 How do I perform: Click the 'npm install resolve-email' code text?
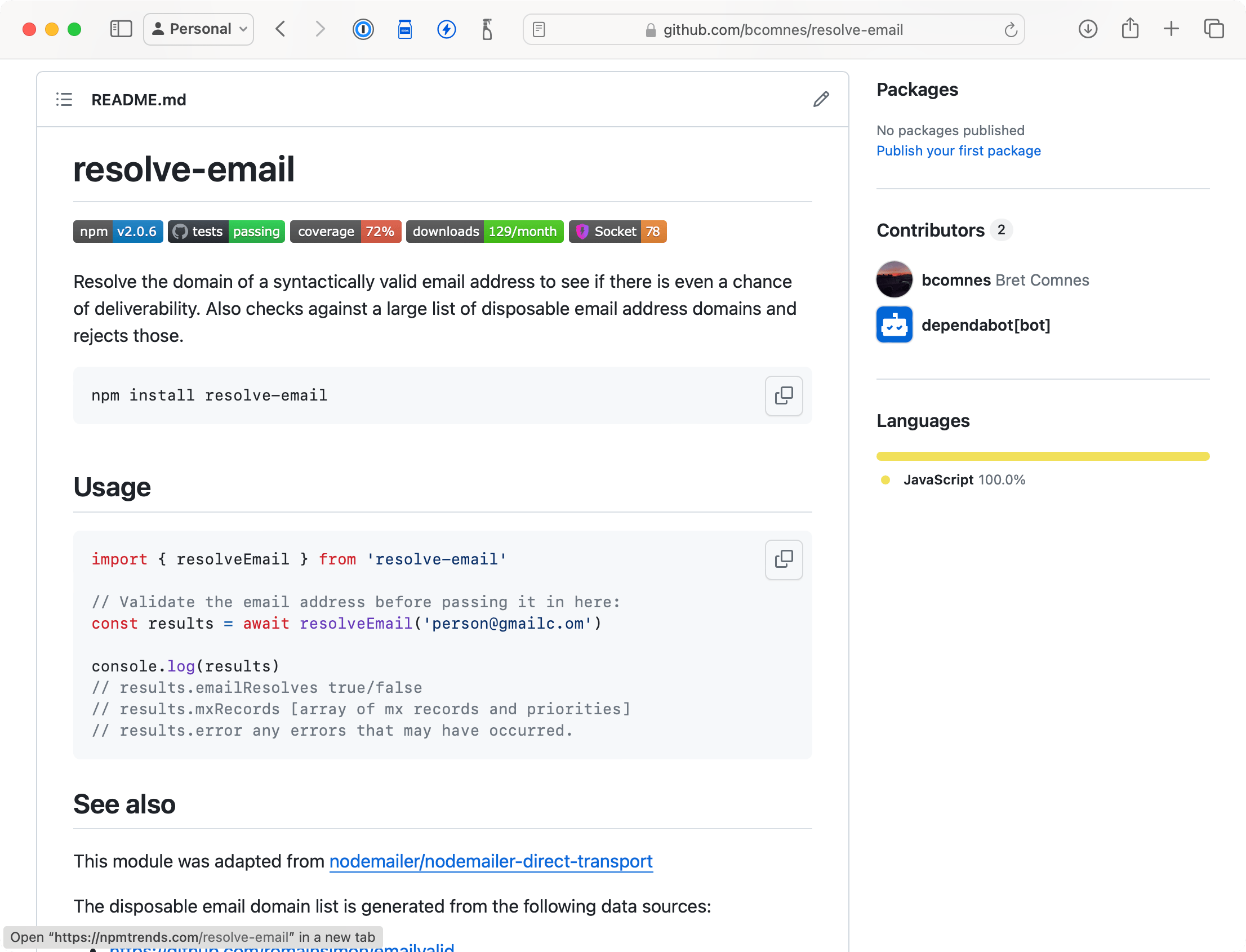pyautogui.click(x=210, y=395)
